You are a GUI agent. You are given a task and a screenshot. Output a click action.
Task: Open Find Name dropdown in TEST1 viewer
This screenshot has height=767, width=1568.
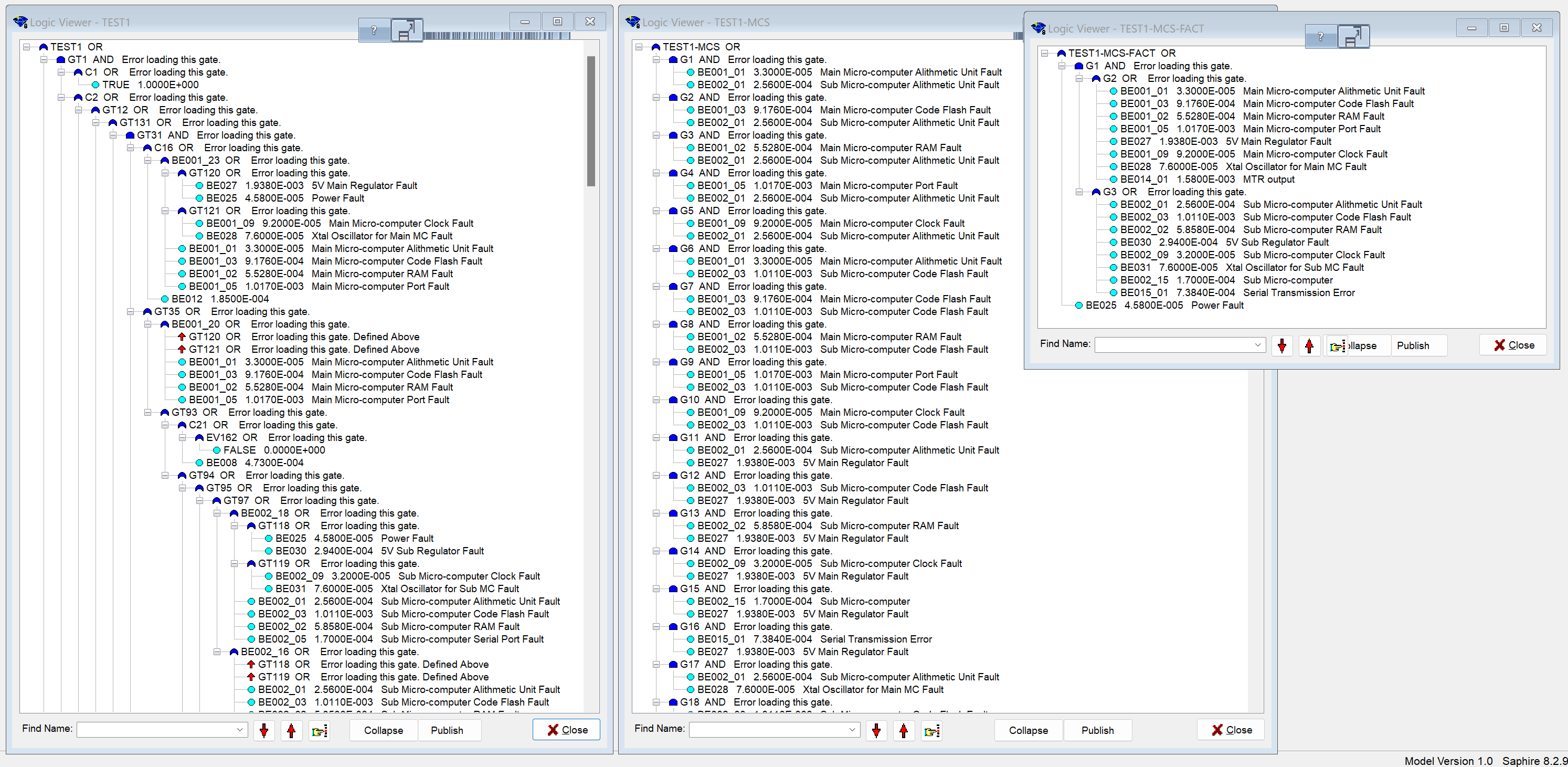click(240, 729)
